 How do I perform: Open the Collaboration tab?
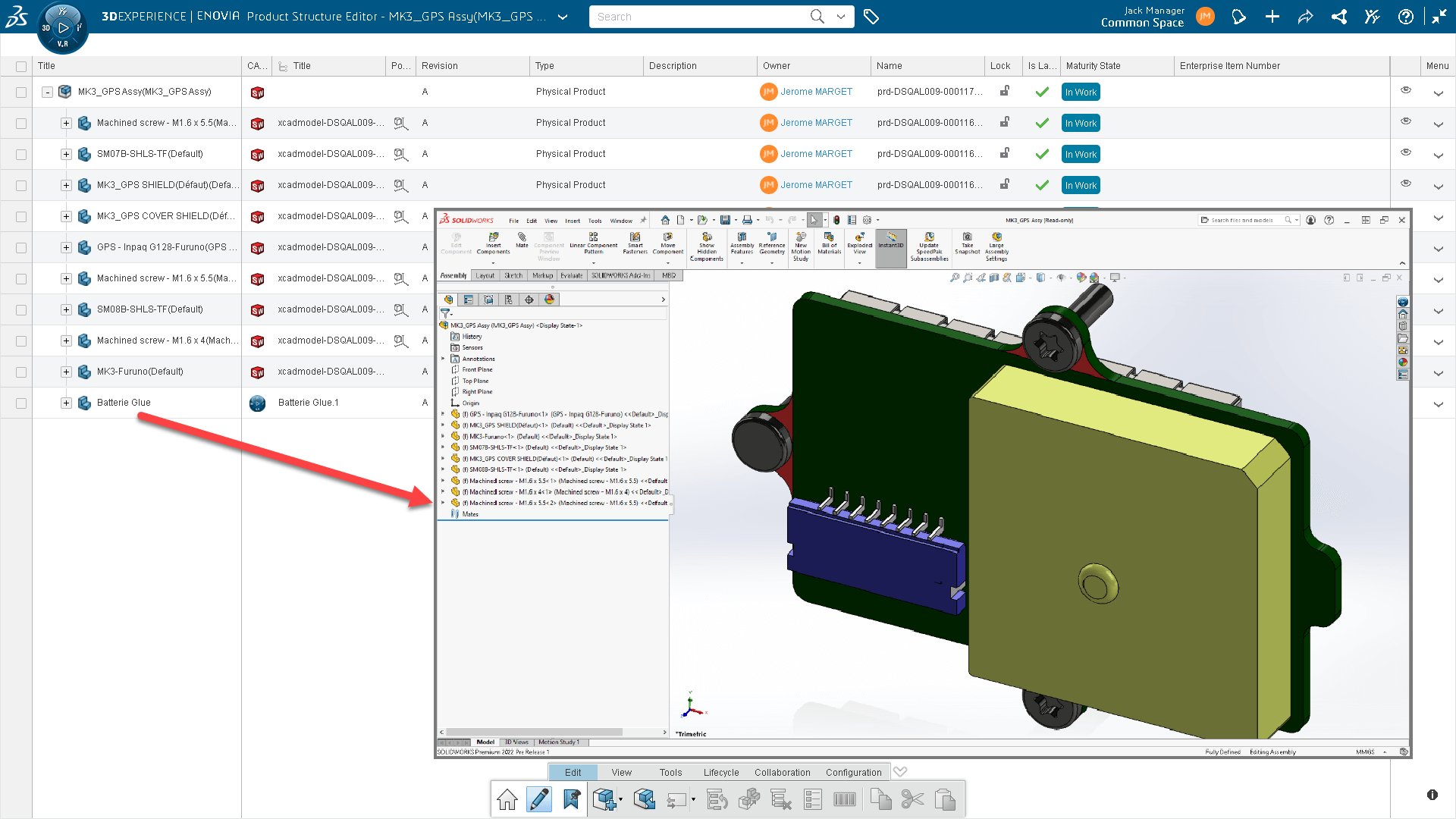tap(783, 773)
